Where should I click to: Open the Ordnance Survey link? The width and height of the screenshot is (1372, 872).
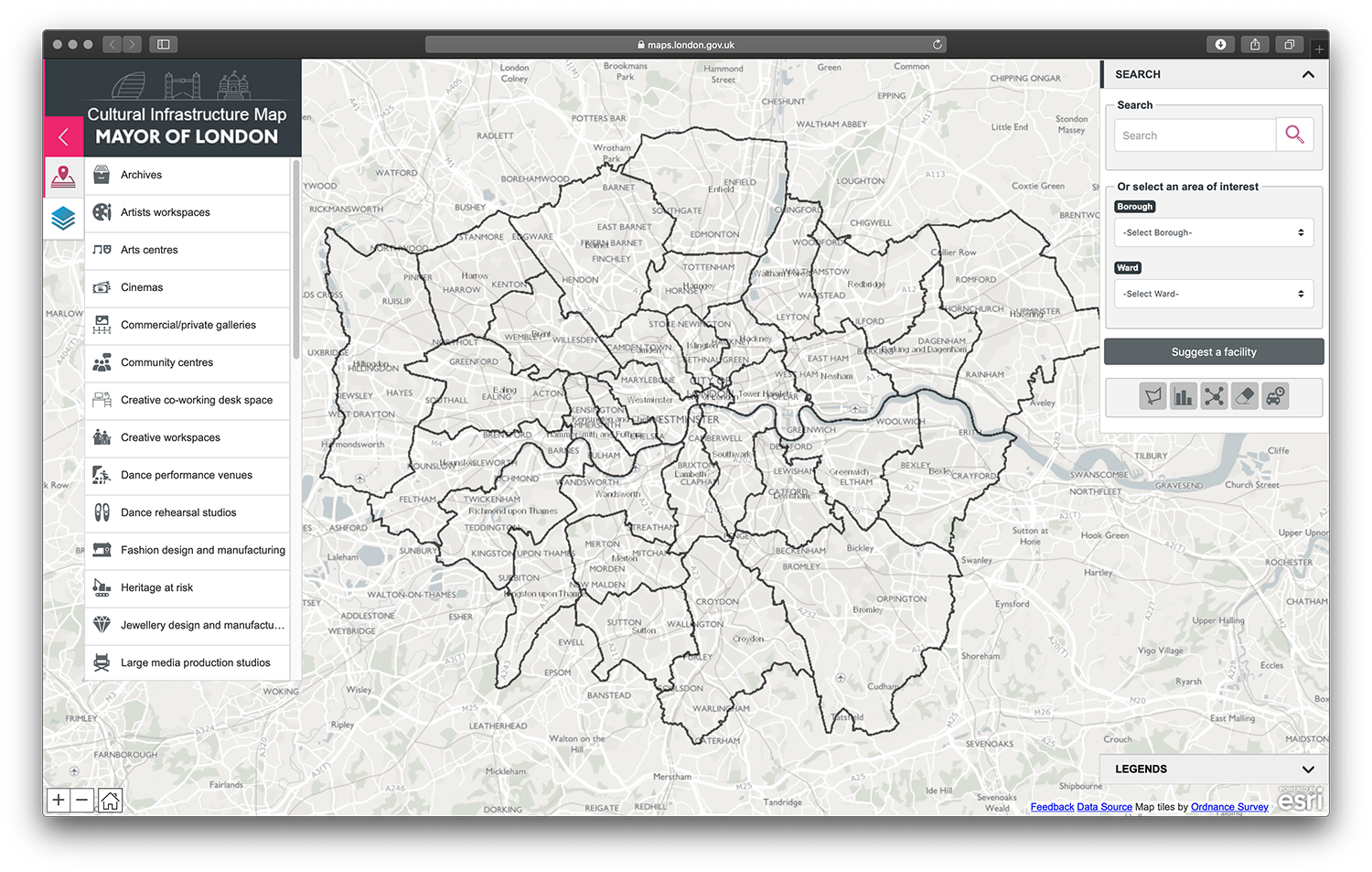(1228, 807)
